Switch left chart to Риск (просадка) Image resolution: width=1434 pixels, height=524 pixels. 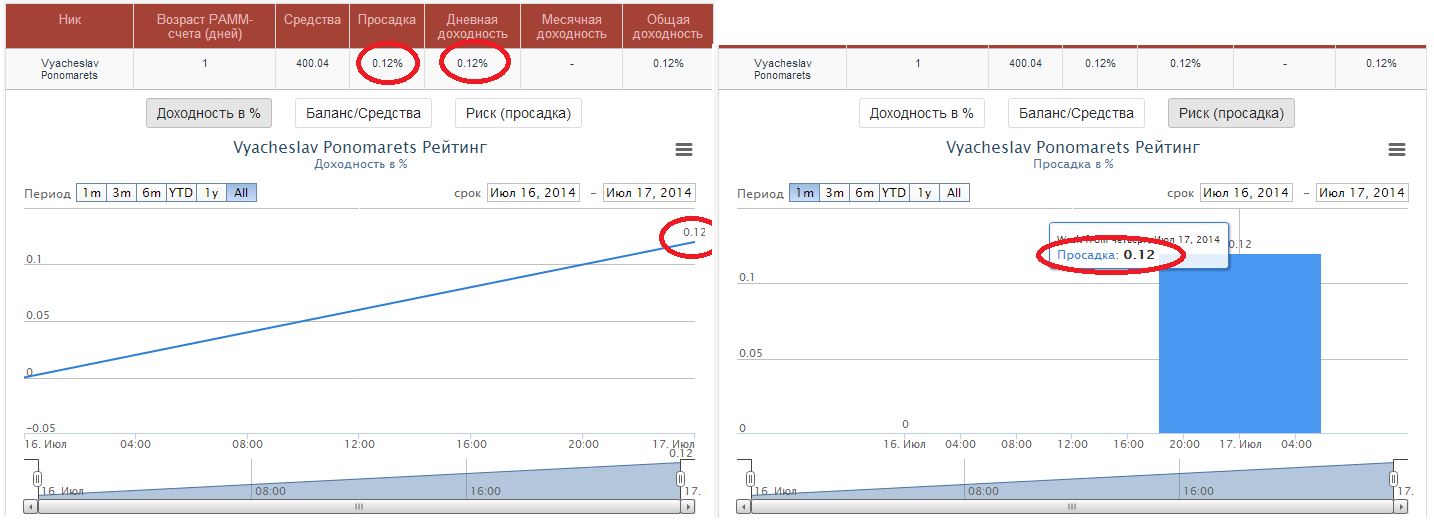tap(518, 113)
